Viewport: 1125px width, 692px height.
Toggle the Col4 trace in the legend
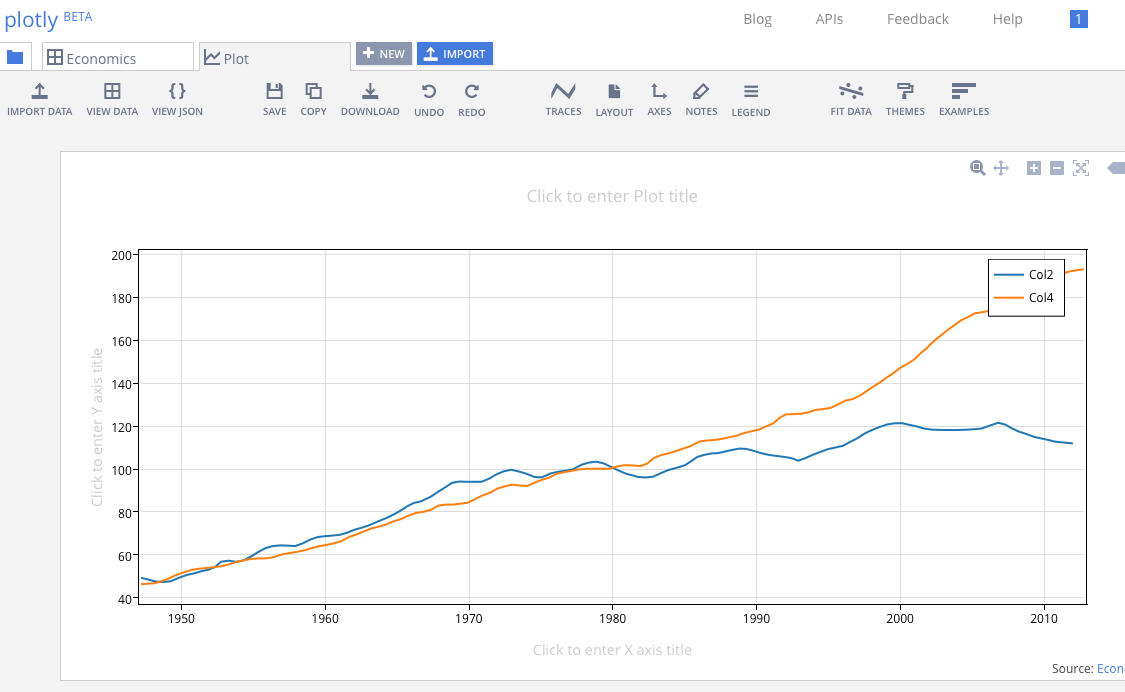click(1040, 297)
